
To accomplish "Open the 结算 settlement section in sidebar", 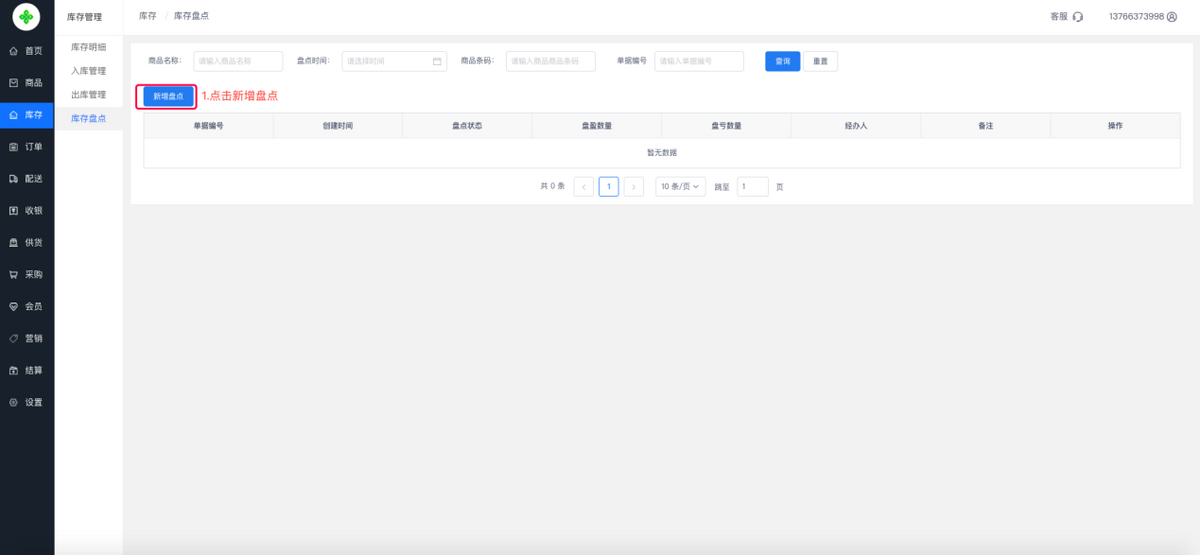I will (26, 370).
